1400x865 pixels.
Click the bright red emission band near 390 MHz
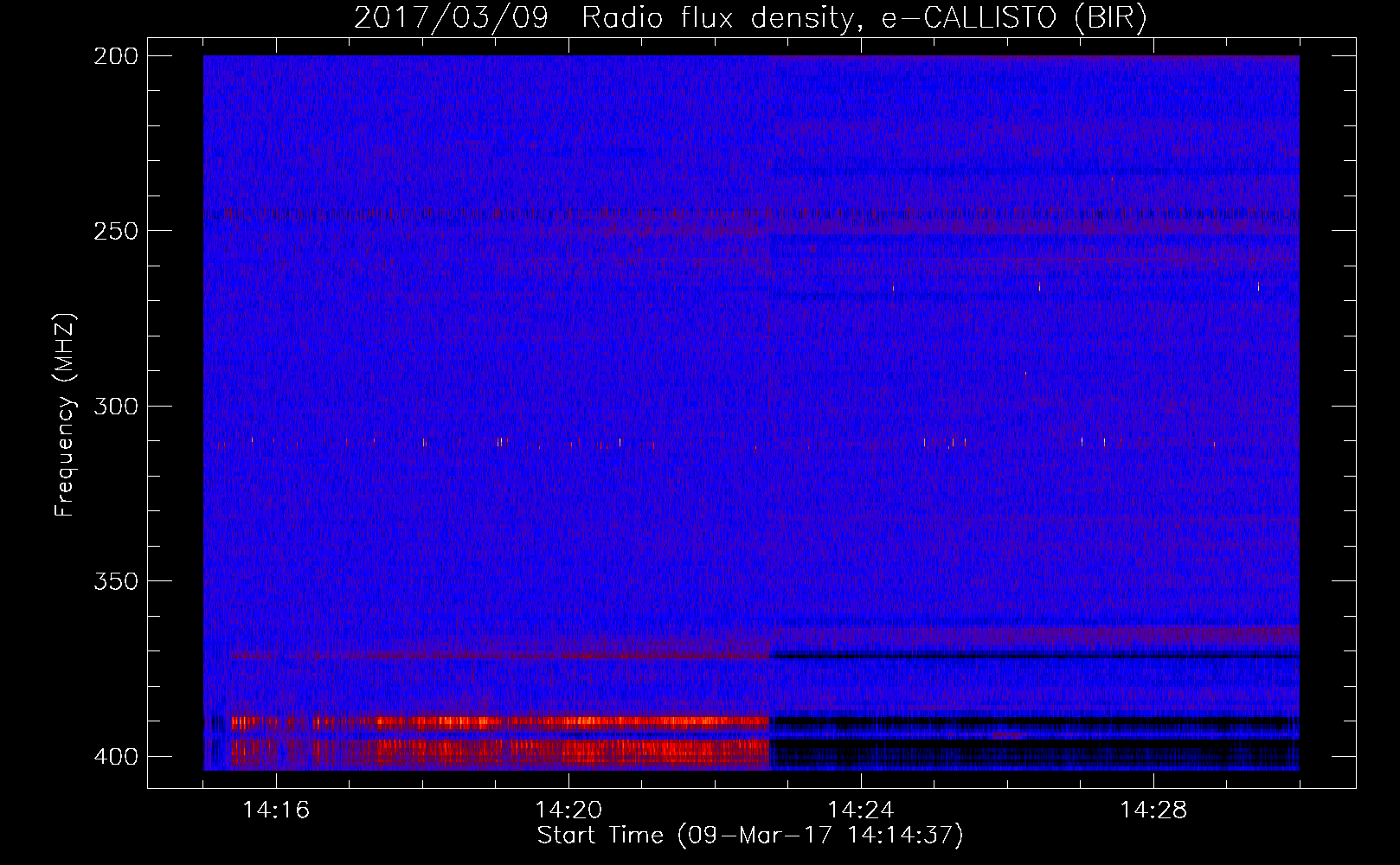pyautogui.click(x=500, y=722)
